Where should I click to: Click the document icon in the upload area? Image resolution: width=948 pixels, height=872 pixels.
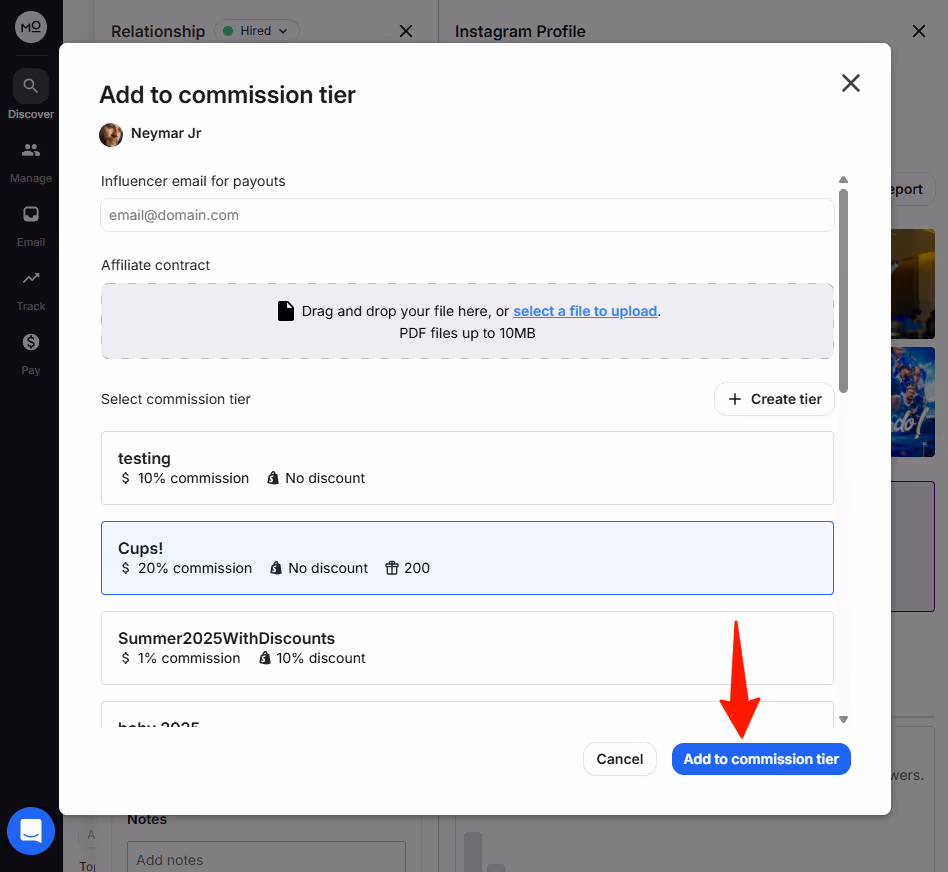pos(286,310)
